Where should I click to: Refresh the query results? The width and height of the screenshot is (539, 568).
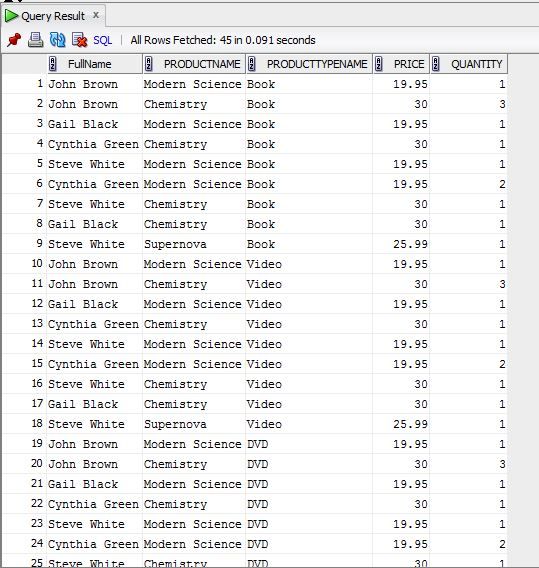coord(57,40)
